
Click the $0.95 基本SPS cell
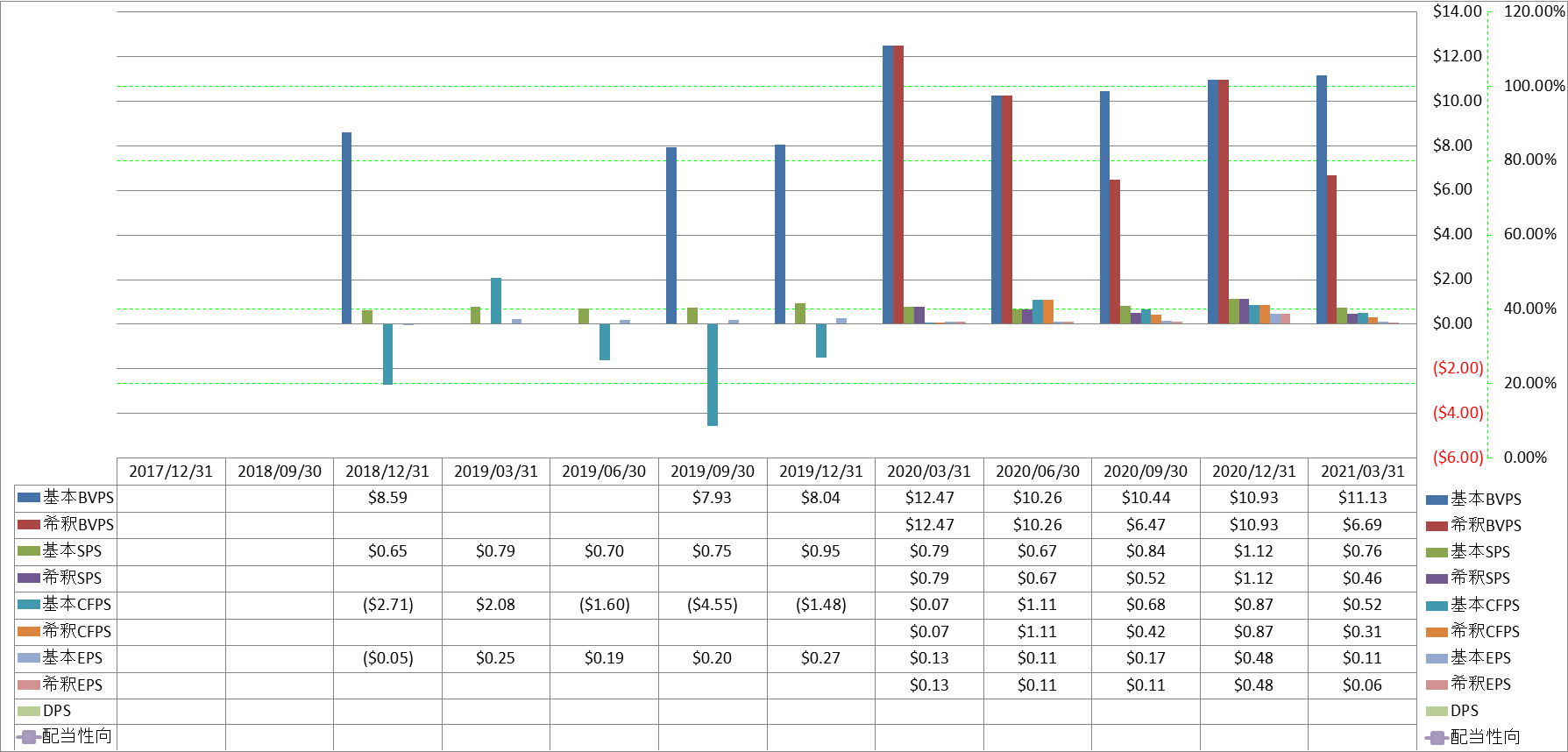click(x=821, y=551)
